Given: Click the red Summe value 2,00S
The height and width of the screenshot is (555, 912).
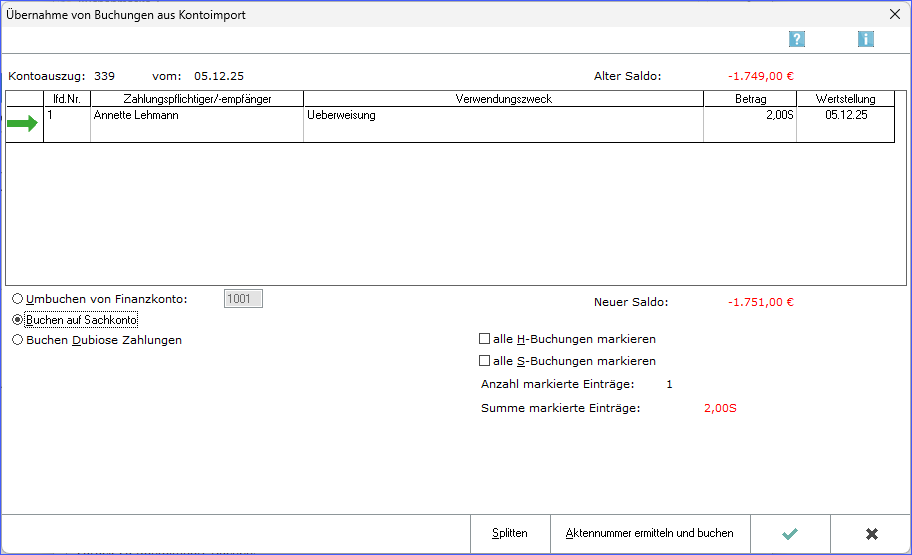Looking at the screenshot, I should [x=720, y=408].
